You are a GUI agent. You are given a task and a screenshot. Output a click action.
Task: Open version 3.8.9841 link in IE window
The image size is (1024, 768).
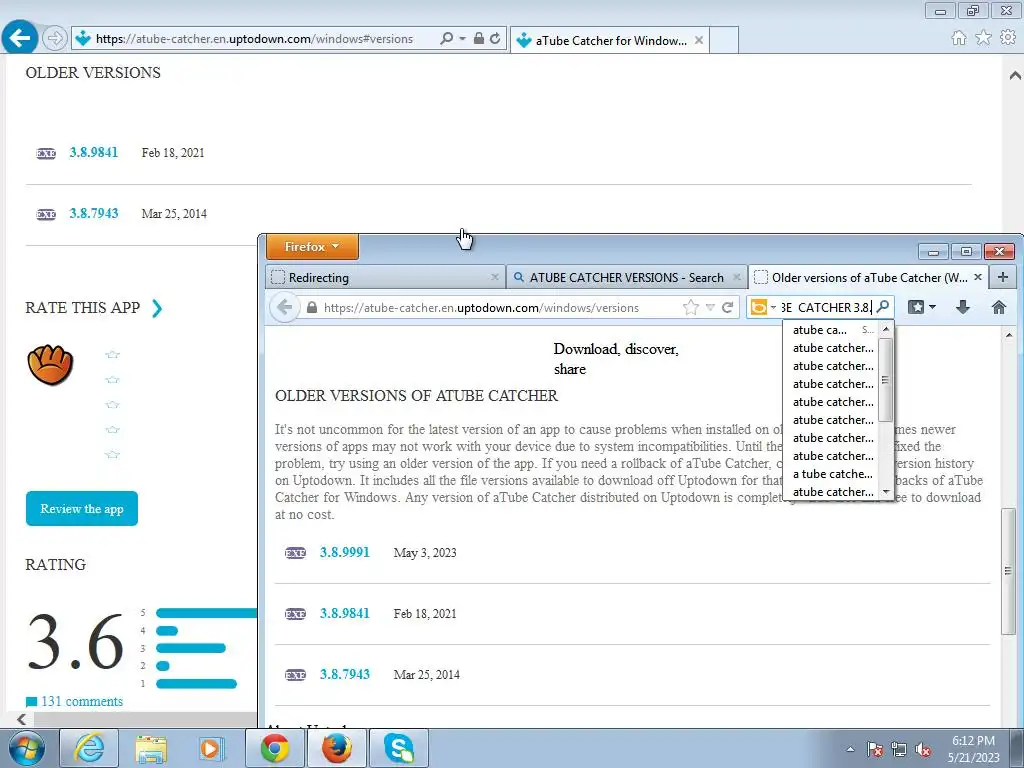point(93,152)
